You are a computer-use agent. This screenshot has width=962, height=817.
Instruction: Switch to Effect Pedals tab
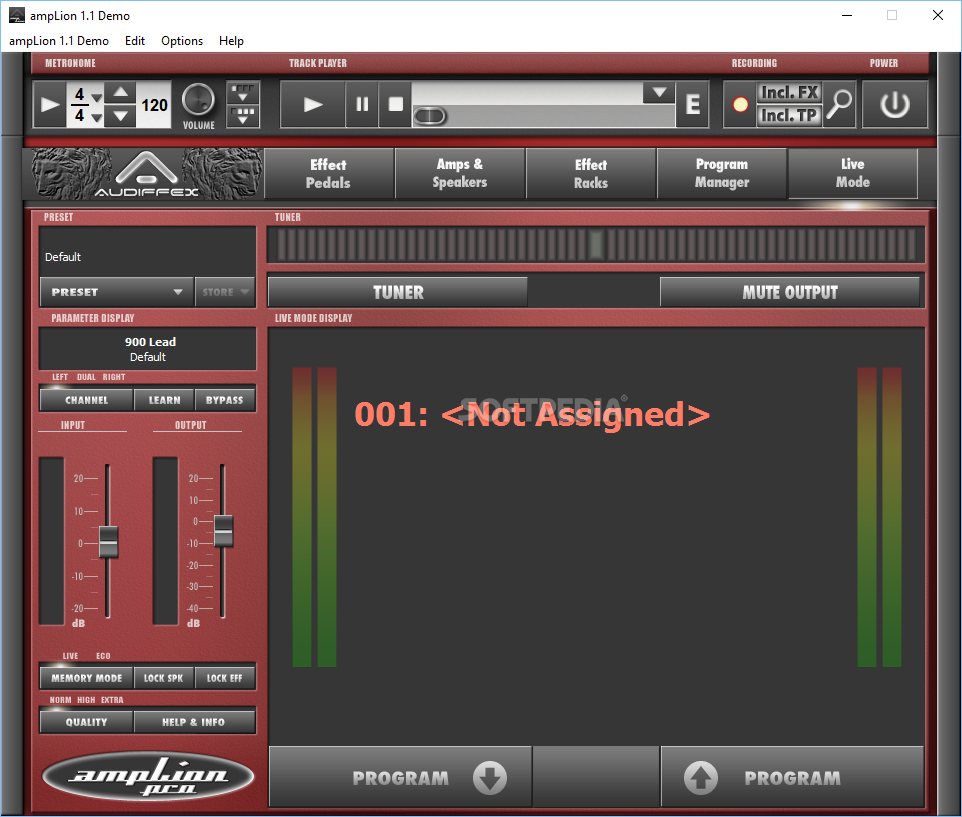[x=328, y=174]
